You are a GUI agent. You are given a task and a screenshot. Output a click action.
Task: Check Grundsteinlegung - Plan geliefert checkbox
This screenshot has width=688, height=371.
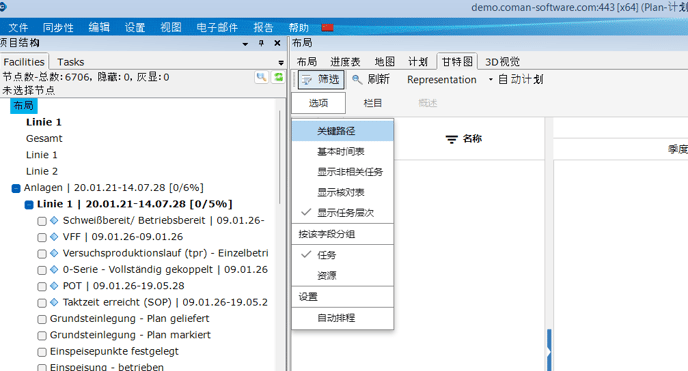[x=42, y=319]
